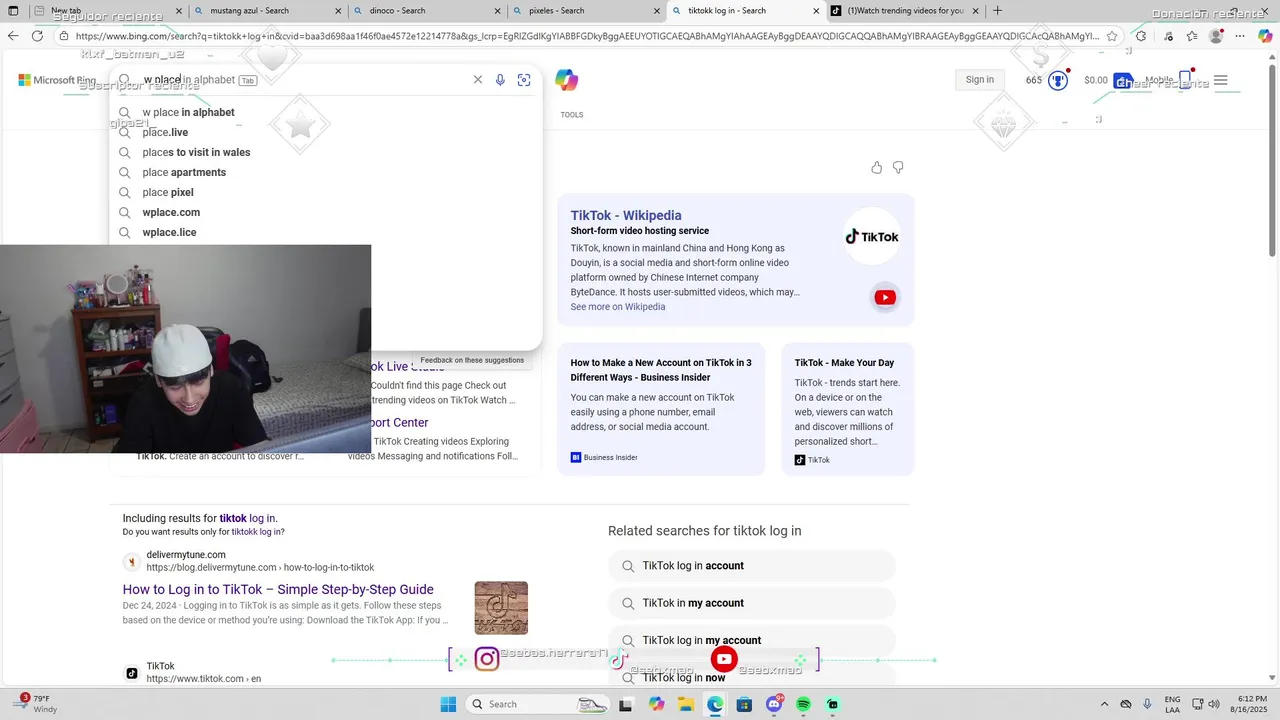Select suggestion 'wplace.com'
Screen dimensions: 1280x720
325,212
